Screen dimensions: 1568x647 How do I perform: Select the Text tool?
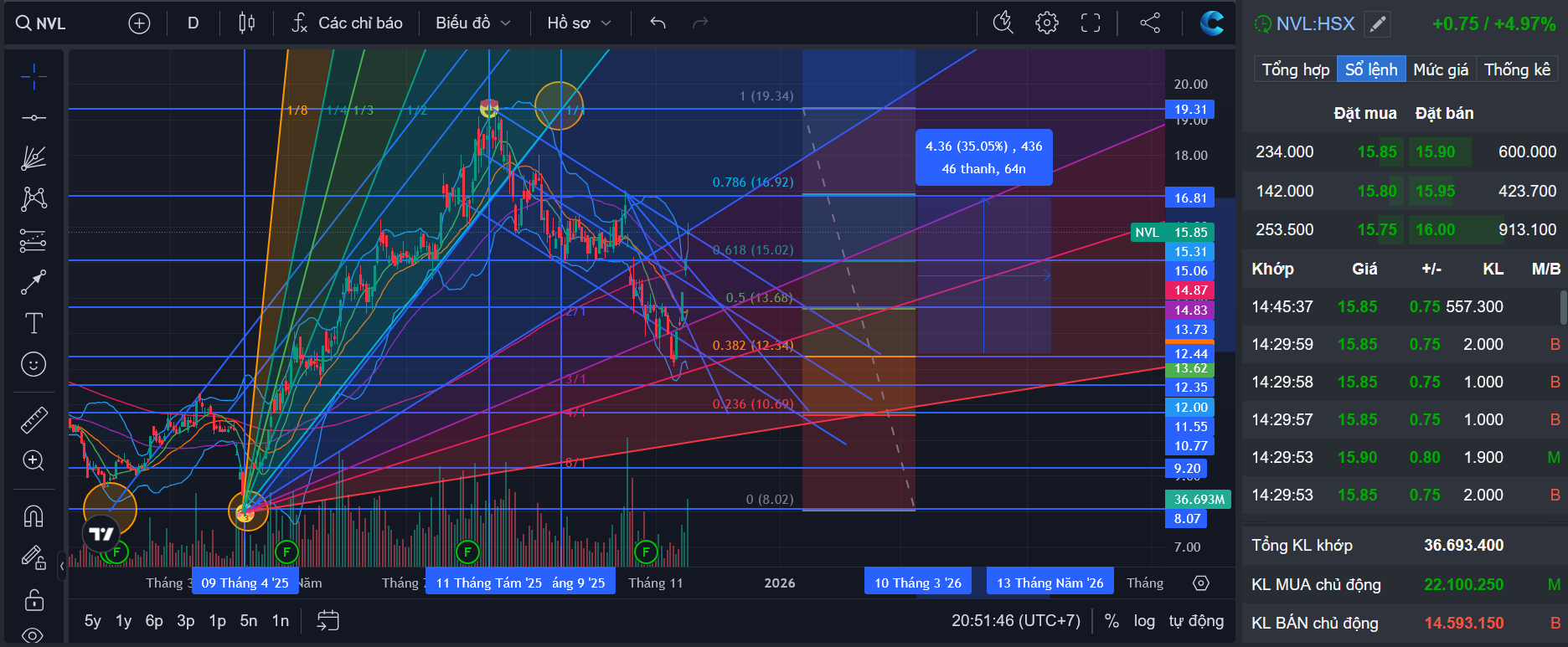[x=34, y=324]
